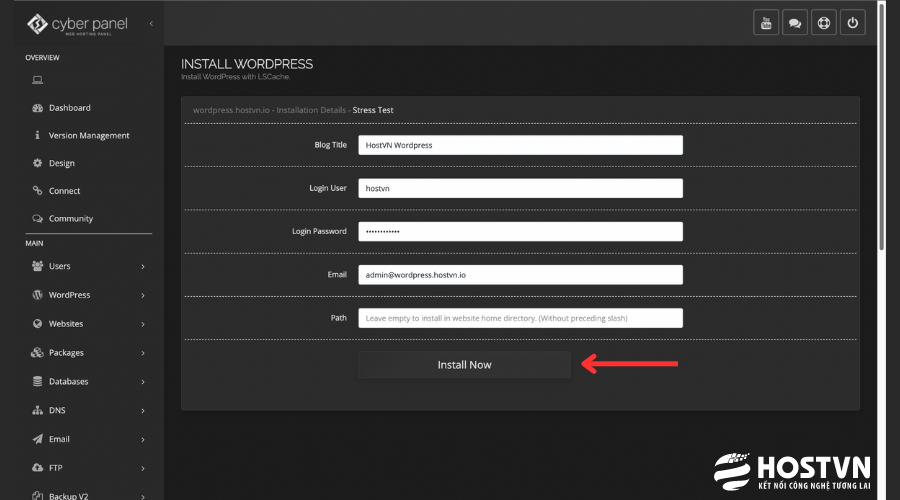Image resolution: width=900 pixels, height=500 pixels.
Task: Expand the Databases menu arrow
Action: pos(143,382)
